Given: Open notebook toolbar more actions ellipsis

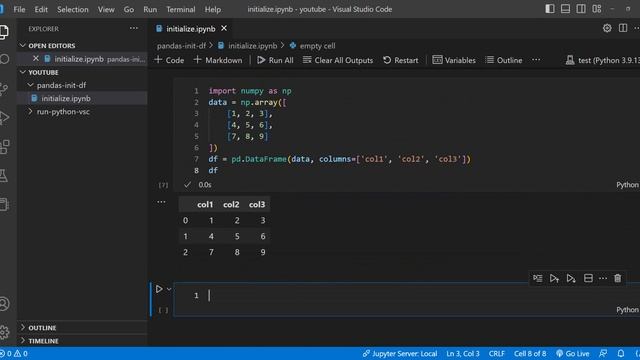Looking at the screenshot, I should (x=536, y=60).
